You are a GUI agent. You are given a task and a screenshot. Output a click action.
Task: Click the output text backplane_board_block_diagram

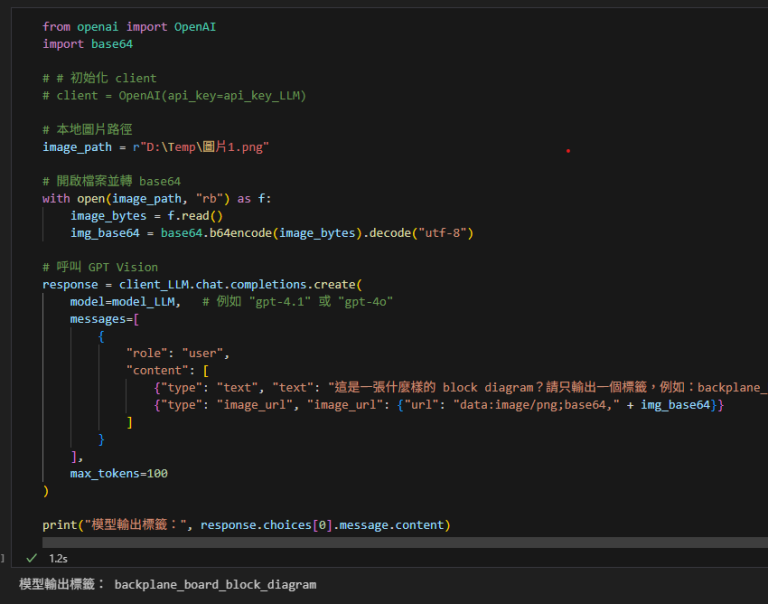[216, 585]
